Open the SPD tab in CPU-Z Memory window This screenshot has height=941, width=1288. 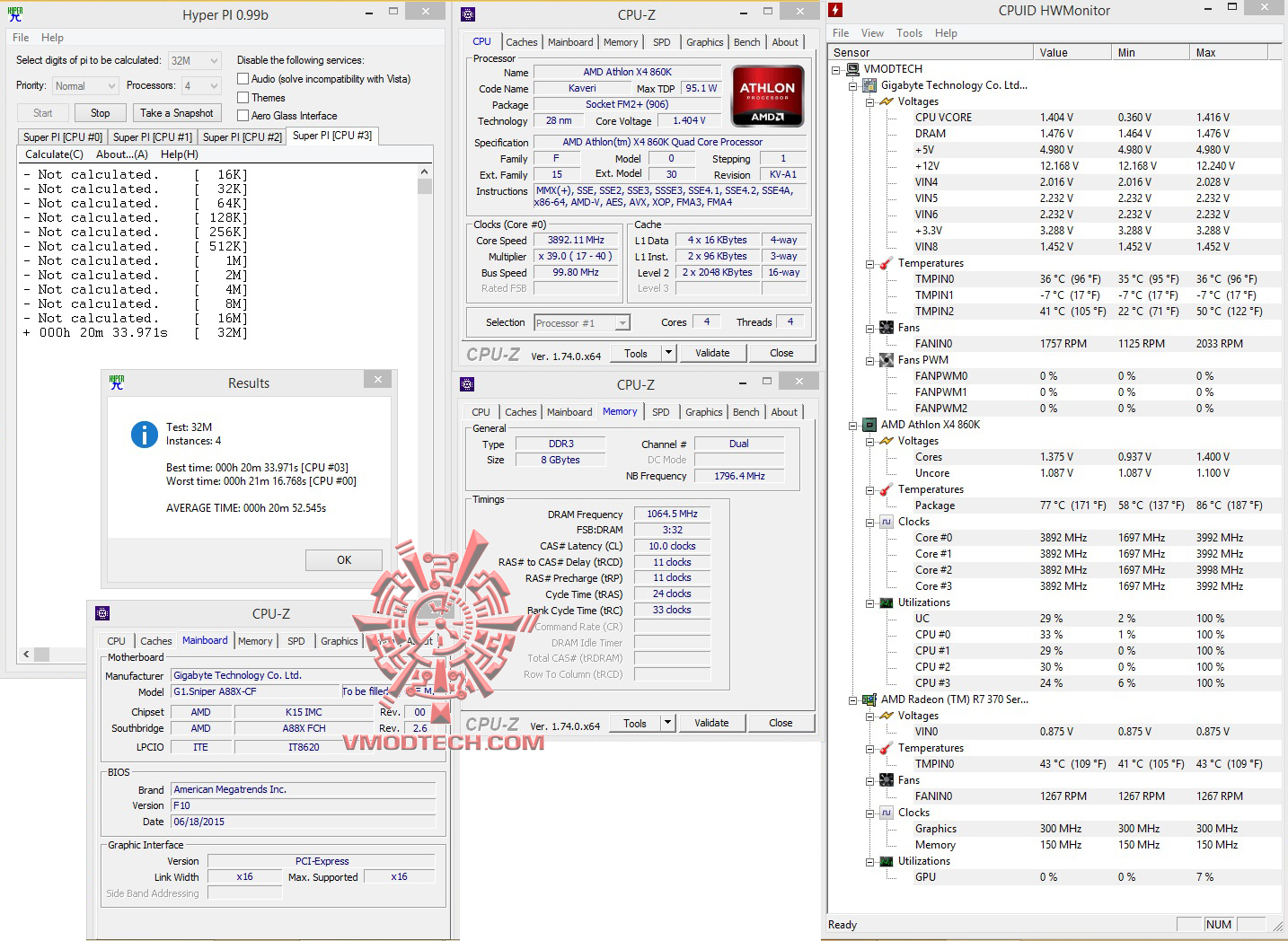coord(661,412)
